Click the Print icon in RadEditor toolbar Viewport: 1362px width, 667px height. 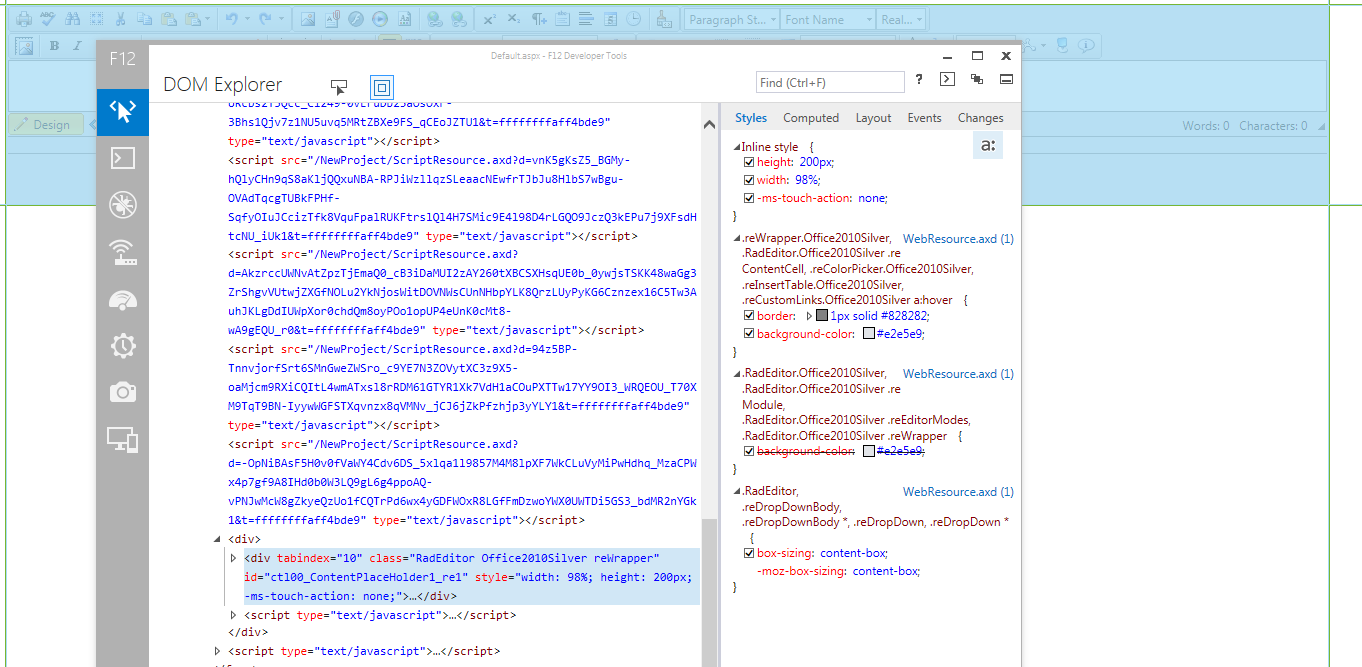24,19
